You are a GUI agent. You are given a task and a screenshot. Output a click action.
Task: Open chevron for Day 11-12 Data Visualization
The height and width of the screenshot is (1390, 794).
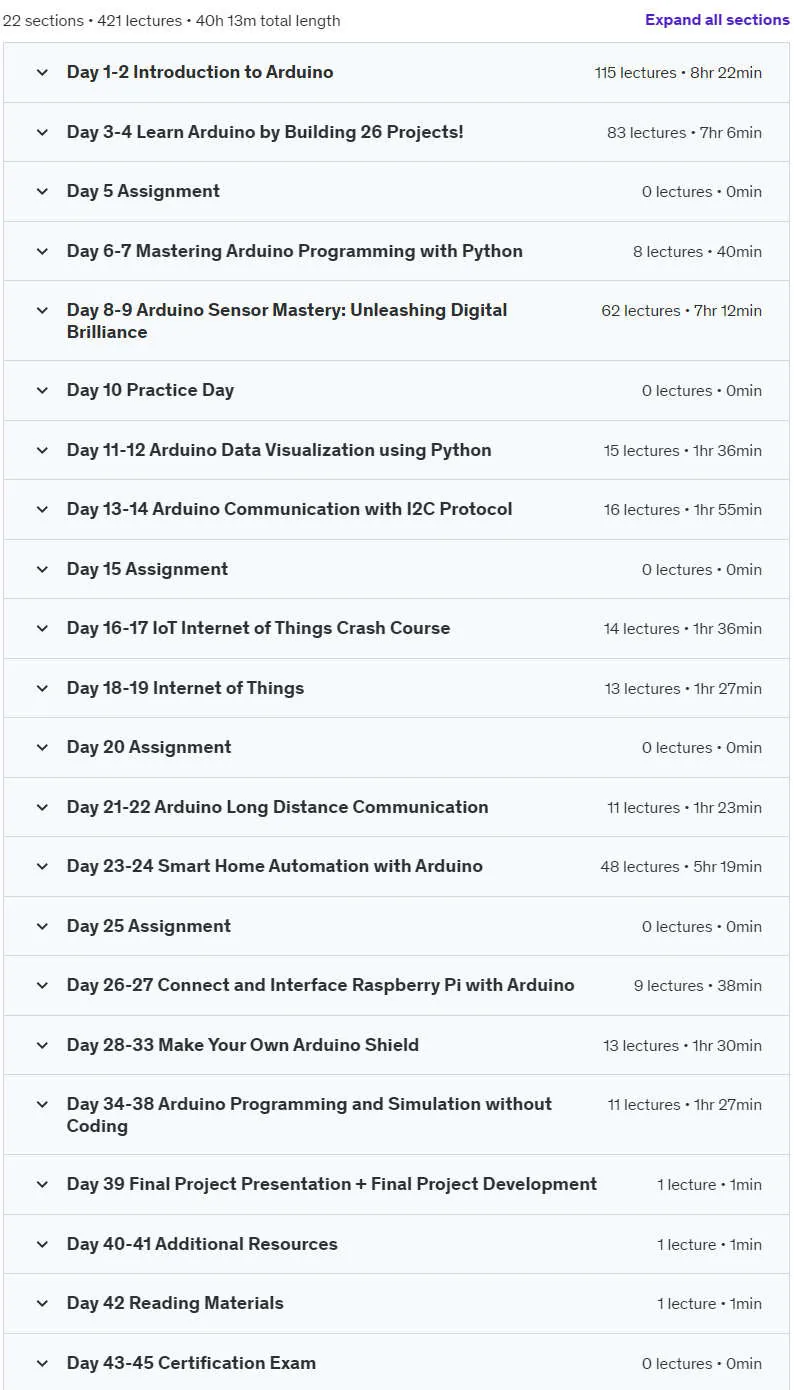tap(42, 450)
